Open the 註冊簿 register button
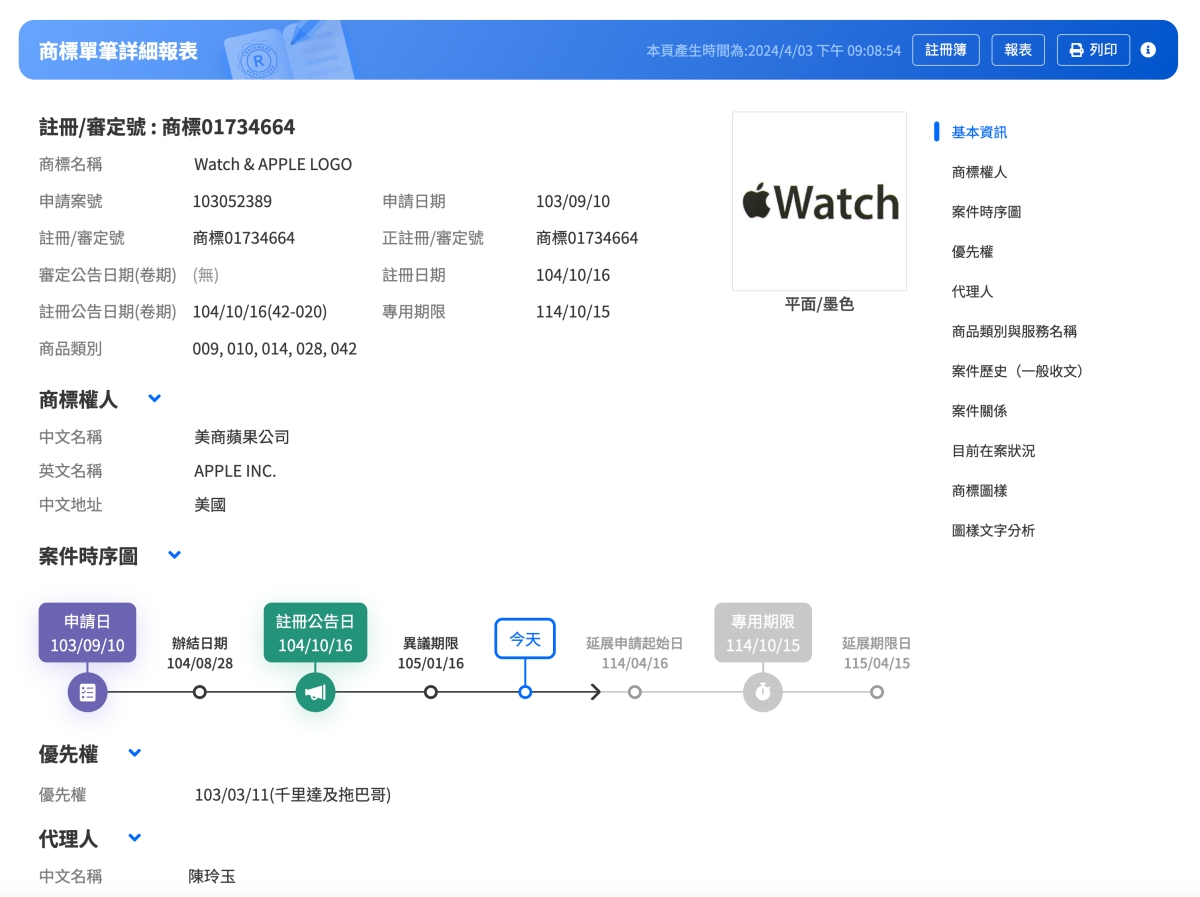Image resolution: width=1200 pixels, height=897 pixels. point(945,50)
